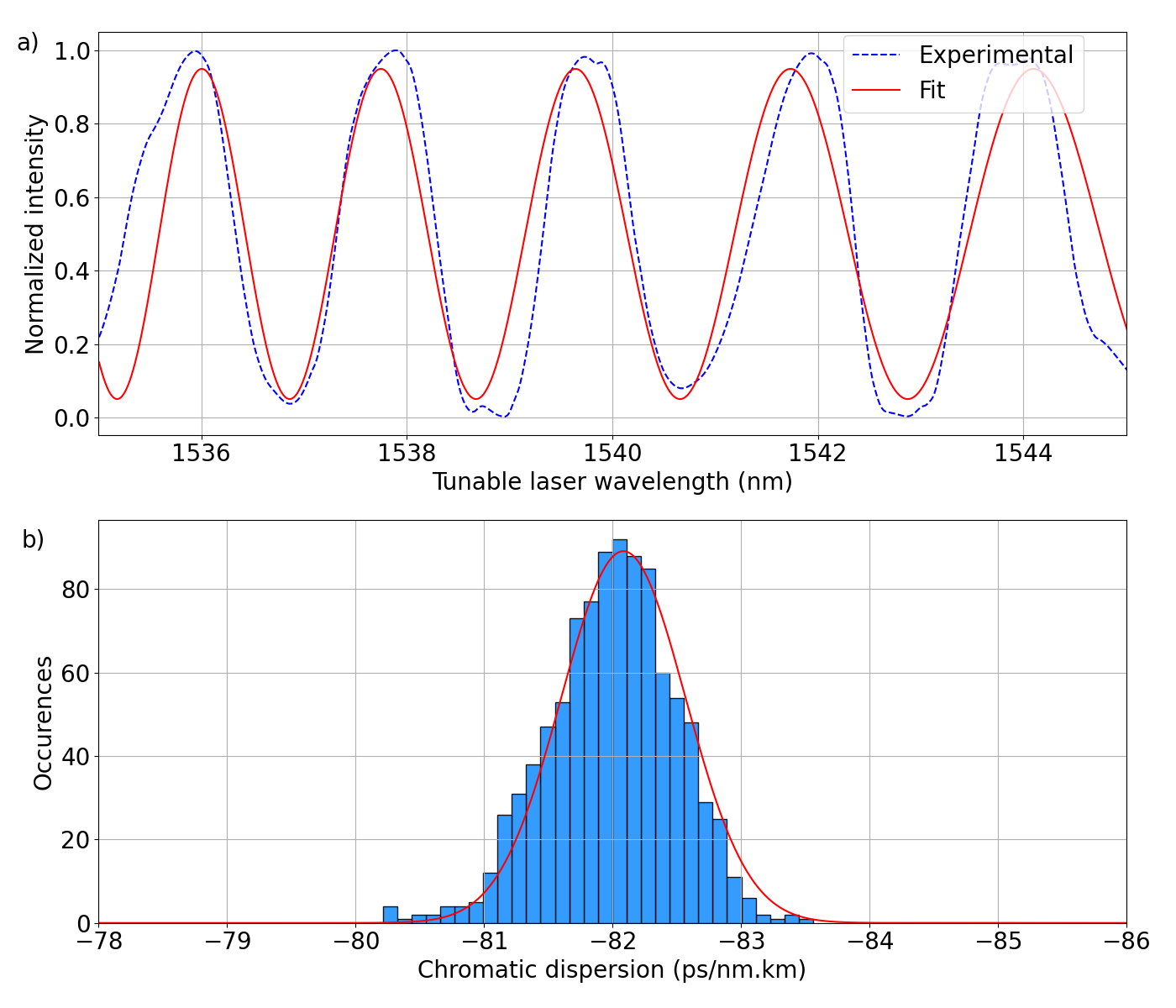Click the −83 dispersion tick label

pos(741,941)
